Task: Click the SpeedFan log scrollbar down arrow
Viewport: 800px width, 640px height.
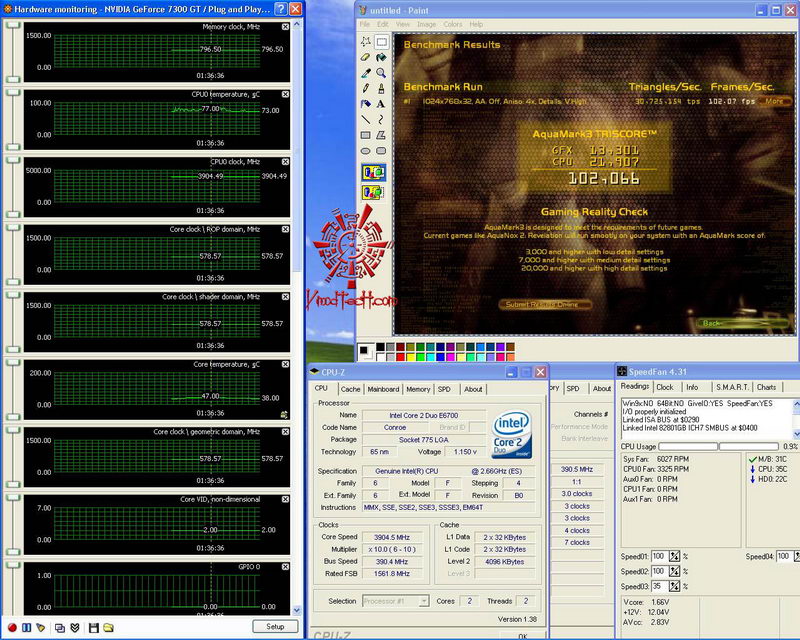Action: 796,434
